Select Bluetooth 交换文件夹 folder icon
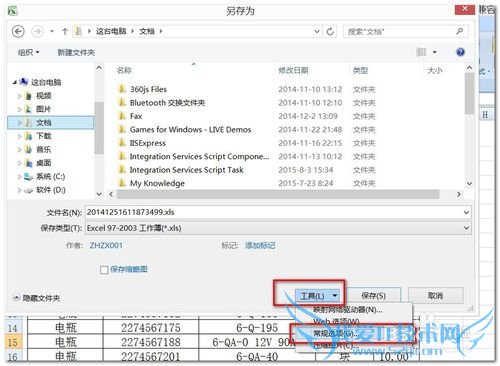Image resolution: width=500 pixels, height=366 pixels. click(x=122, y=102)
